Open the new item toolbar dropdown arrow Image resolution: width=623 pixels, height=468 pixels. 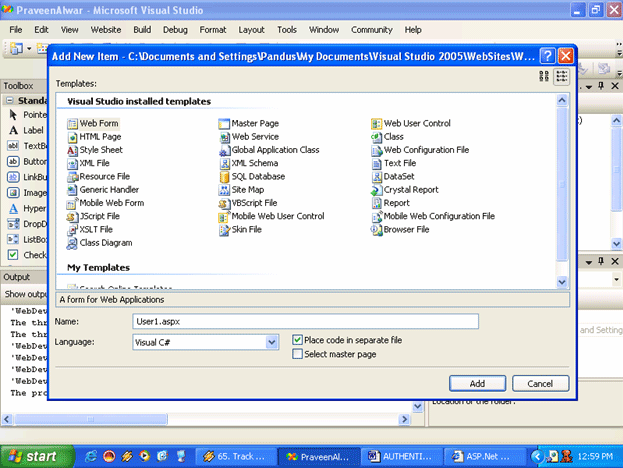(x=29, y=49)
